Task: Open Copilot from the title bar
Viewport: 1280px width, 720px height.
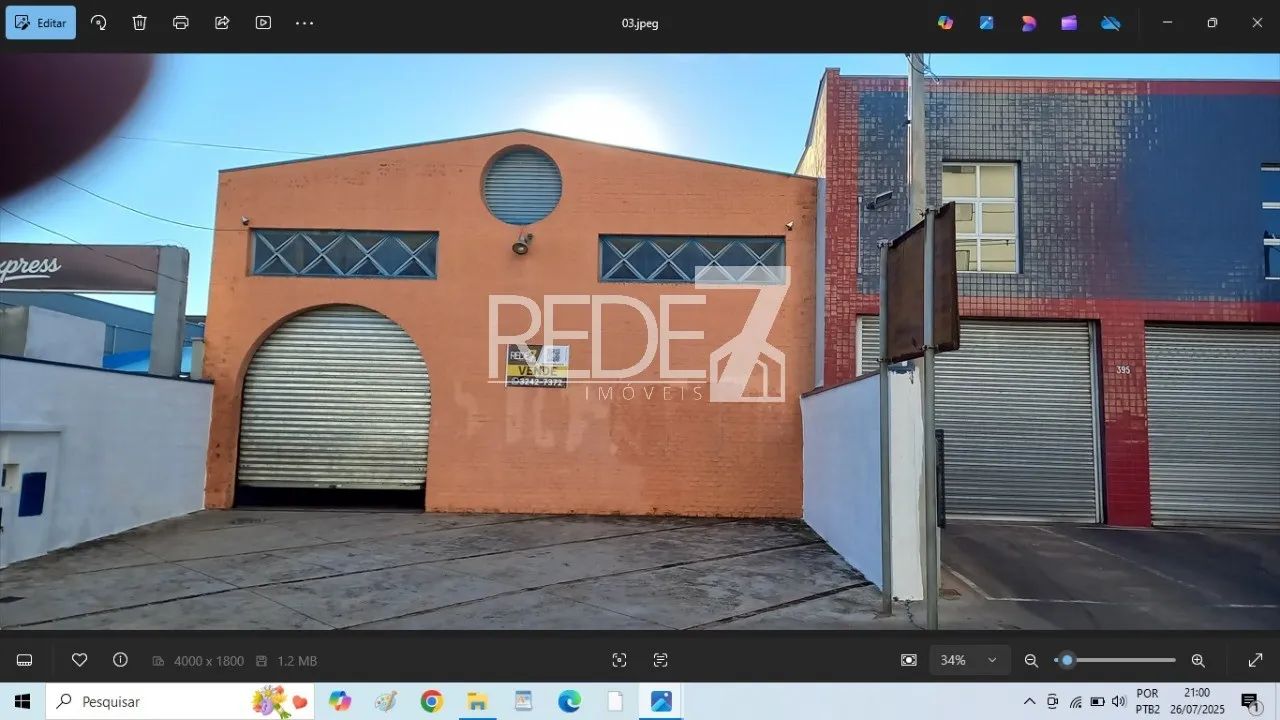Action: pos(945,23)
